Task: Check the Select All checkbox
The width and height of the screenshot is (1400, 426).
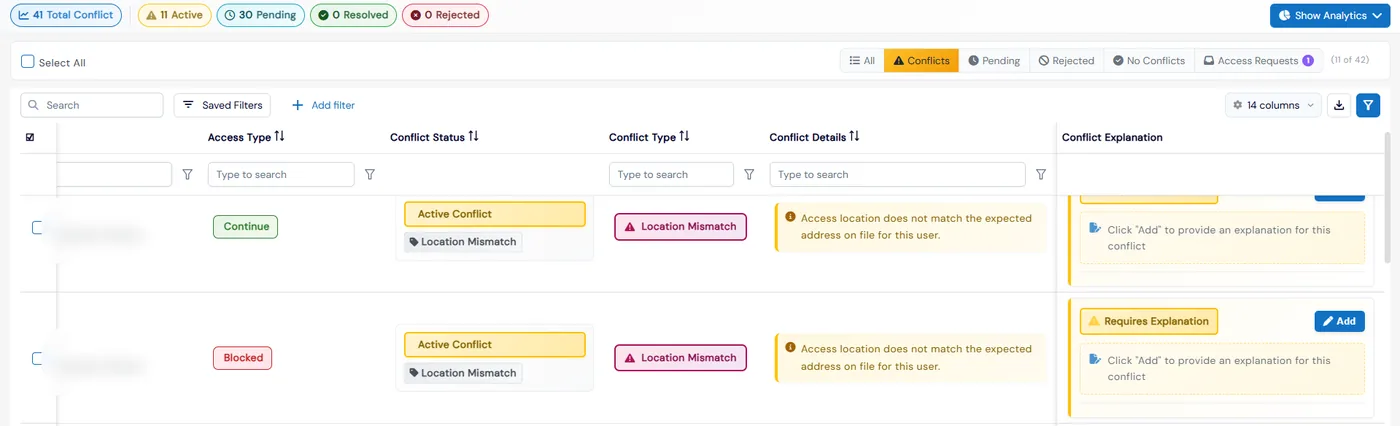Action: 28,61
